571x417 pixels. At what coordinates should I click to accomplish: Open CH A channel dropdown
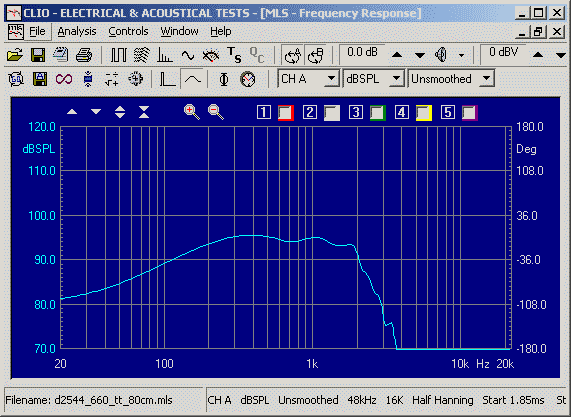coord(331,79)
